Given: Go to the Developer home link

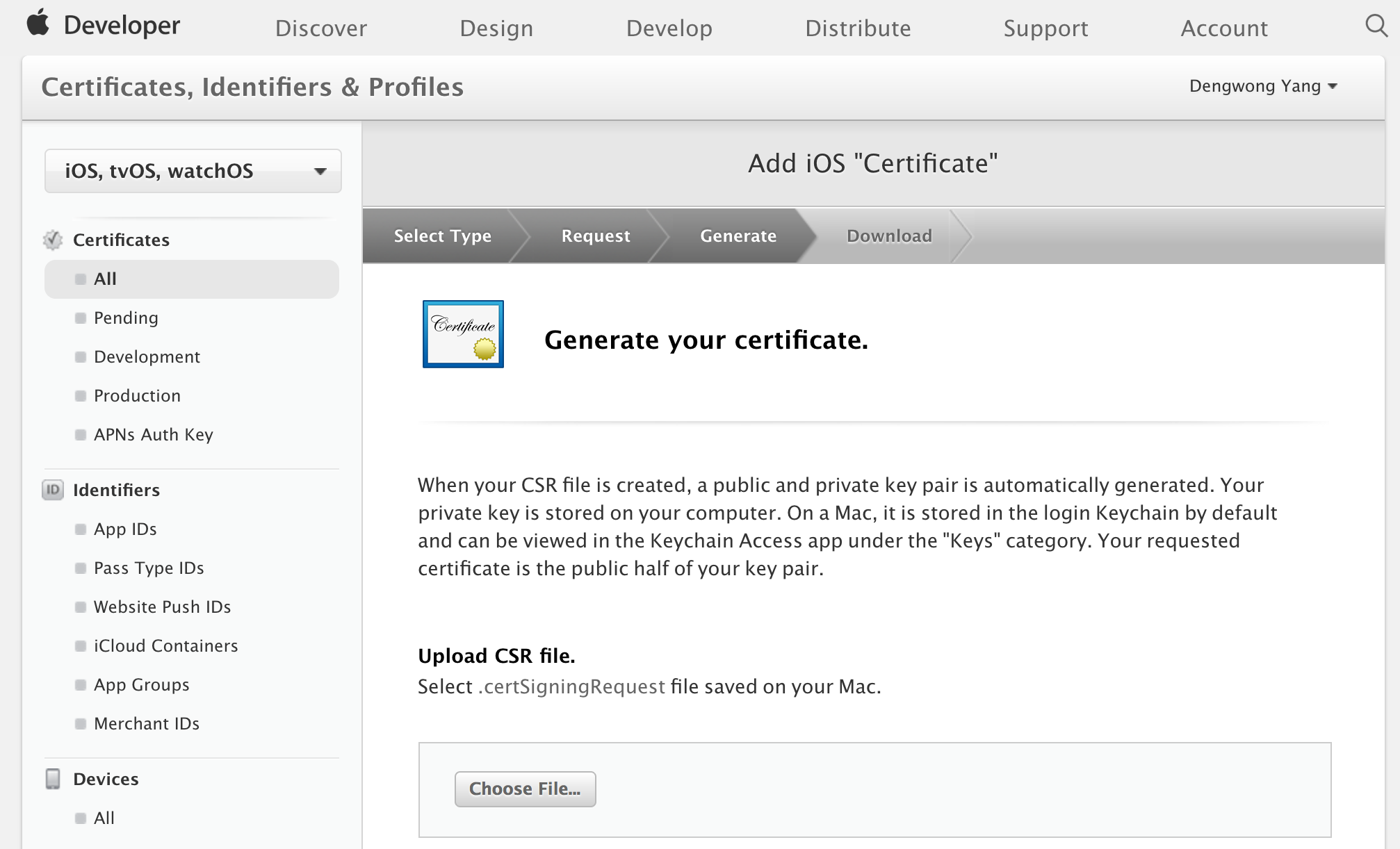Looking at the screenshot, I should pos(122,25).
